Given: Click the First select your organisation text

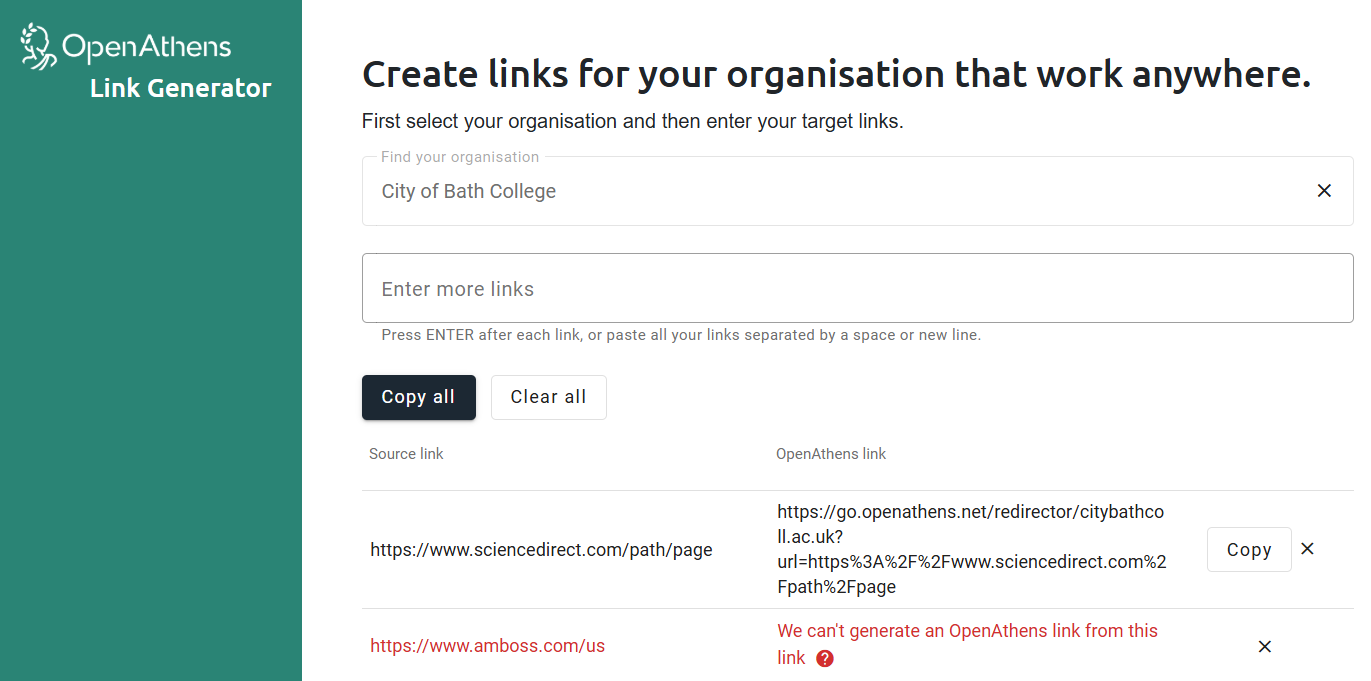Looking at the screenshot, I should tap(633, 122).
